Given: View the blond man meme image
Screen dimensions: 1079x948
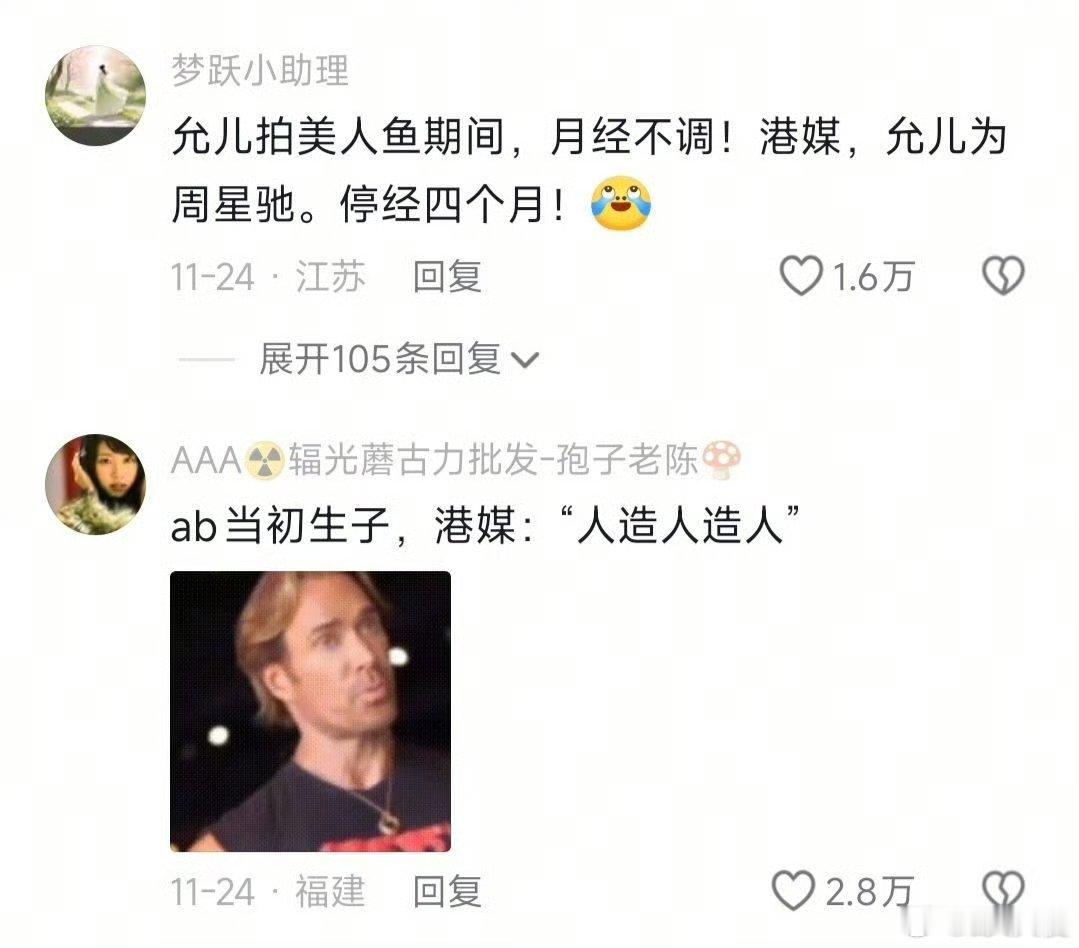Looking at the screenshot, I should pyautogui.click(x=310, y=711).
